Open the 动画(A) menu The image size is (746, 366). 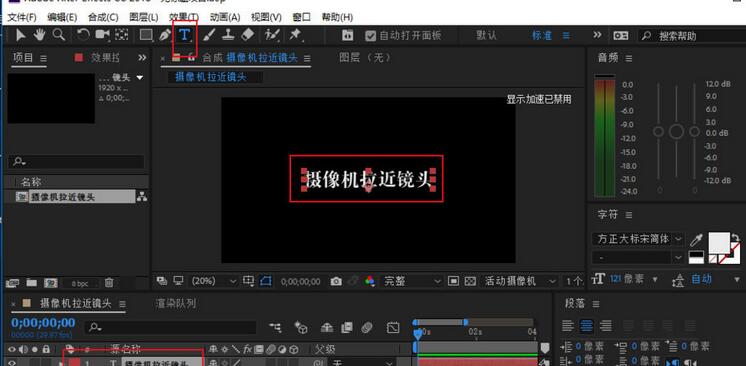click(x=225, y=17)
